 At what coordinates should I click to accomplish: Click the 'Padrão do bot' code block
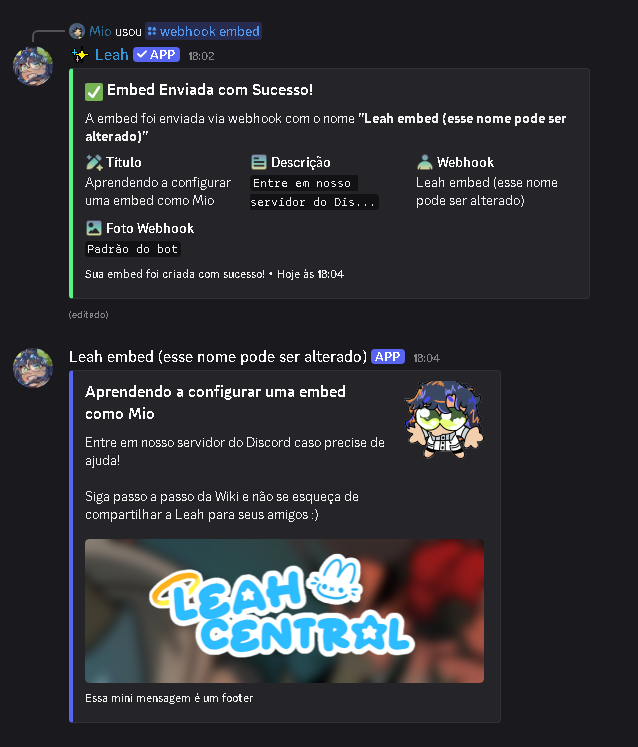click(x=132, y=249)
